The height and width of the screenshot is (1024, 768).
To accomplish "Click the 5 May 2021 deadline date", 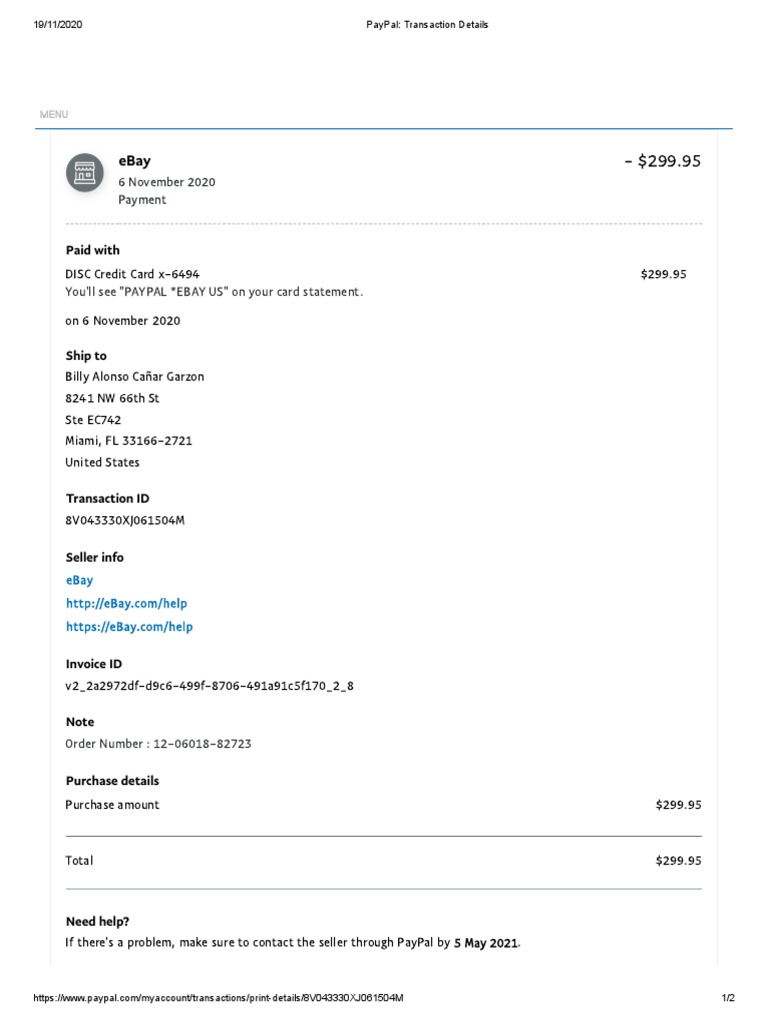I will (486, 943).
